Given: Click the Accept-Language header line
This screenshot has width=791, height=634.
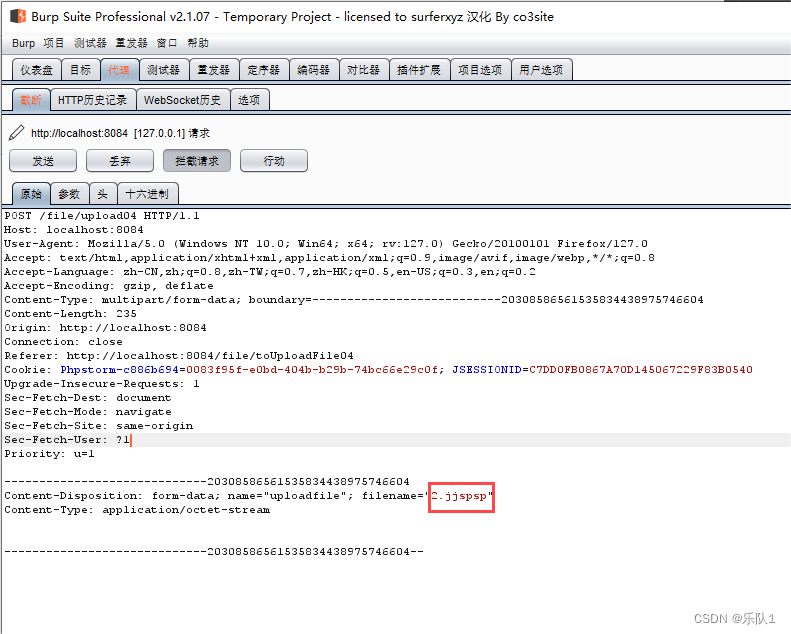Looking at the screenshot, I should click(270, 272).
